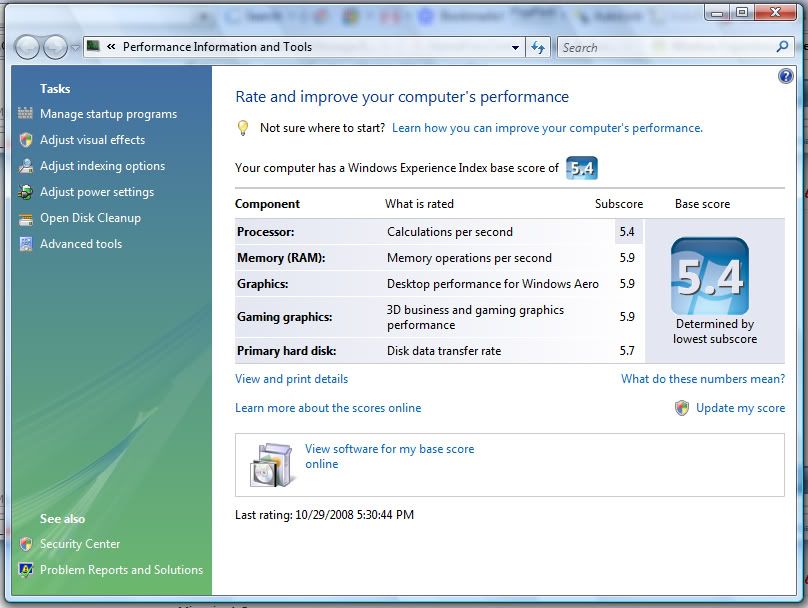Click the software box icon for base score
Image resolution: width=808 pixels, height=608 pixels.
point(272,465)
